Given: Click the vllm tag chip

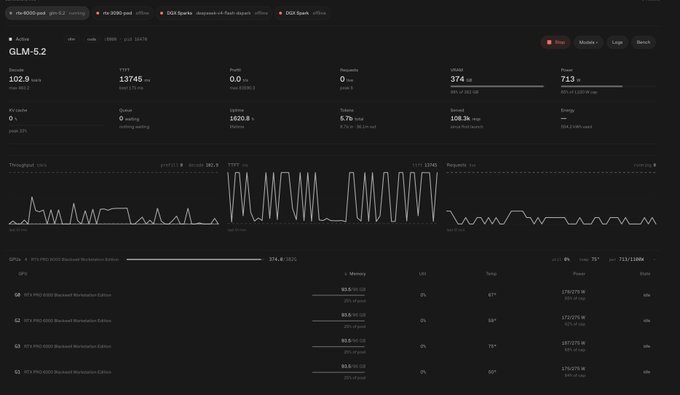Looking at the screenshot, I should (72, 39).
